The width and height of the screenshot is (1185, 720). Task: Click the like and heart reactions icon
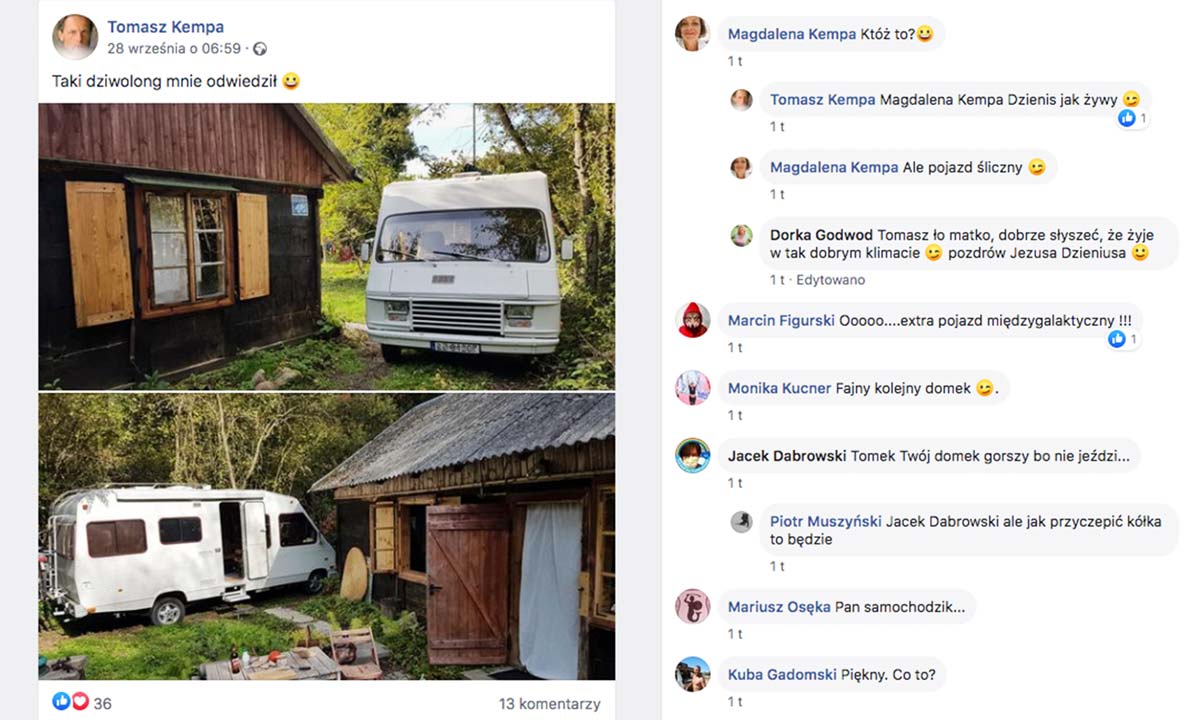(70, 702)
